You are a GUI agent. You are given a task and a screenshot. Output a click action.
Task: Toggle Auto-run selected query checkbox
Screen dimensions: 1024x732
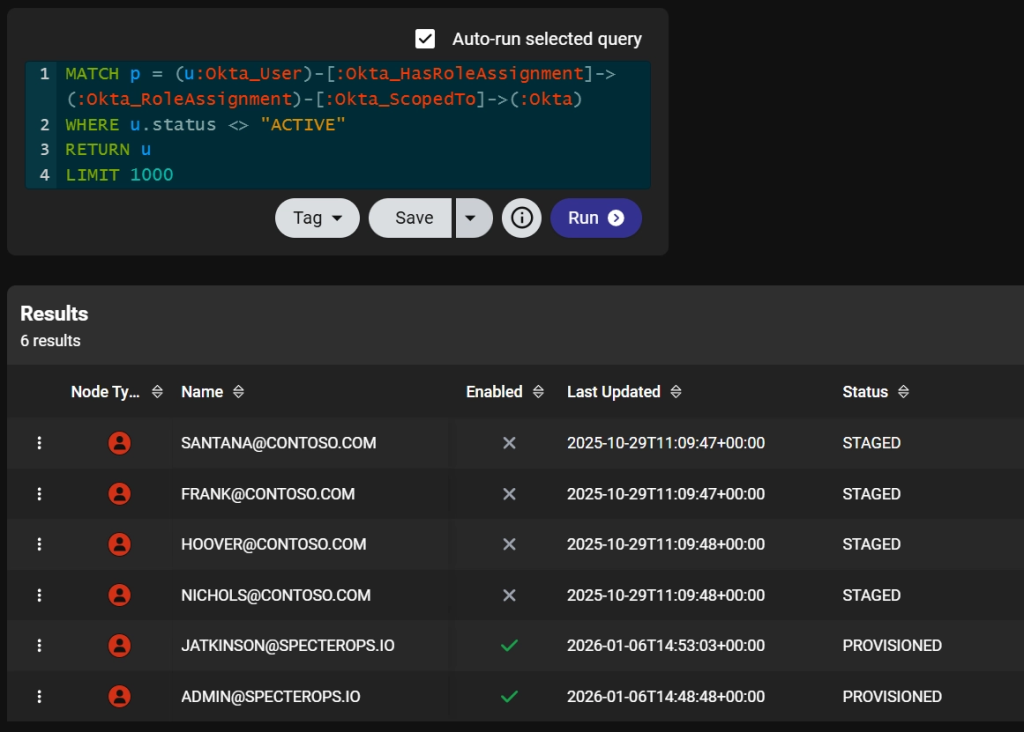(x=425, y=39)
